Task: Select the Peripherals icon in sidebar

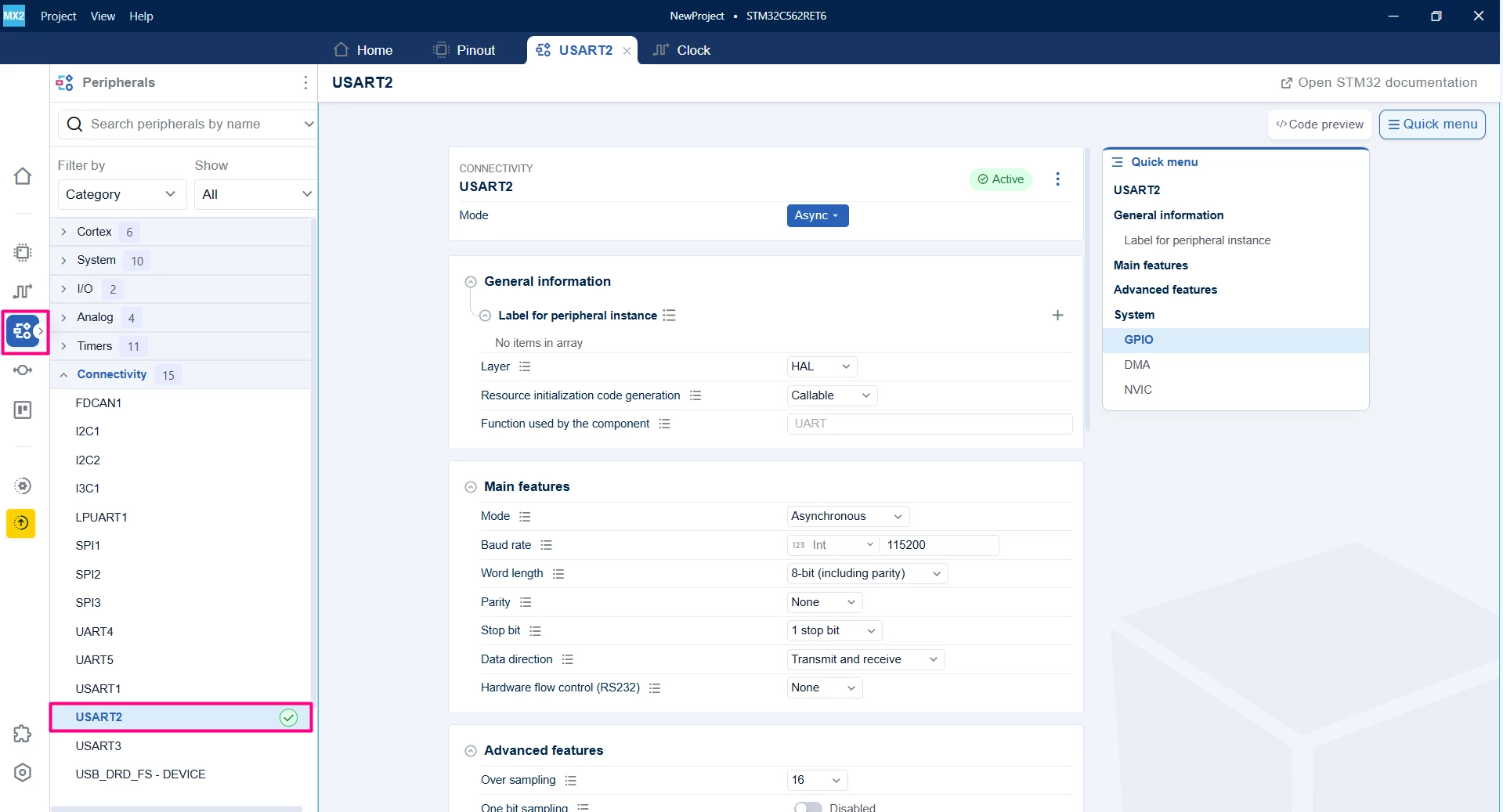Action: pos(23,331)
